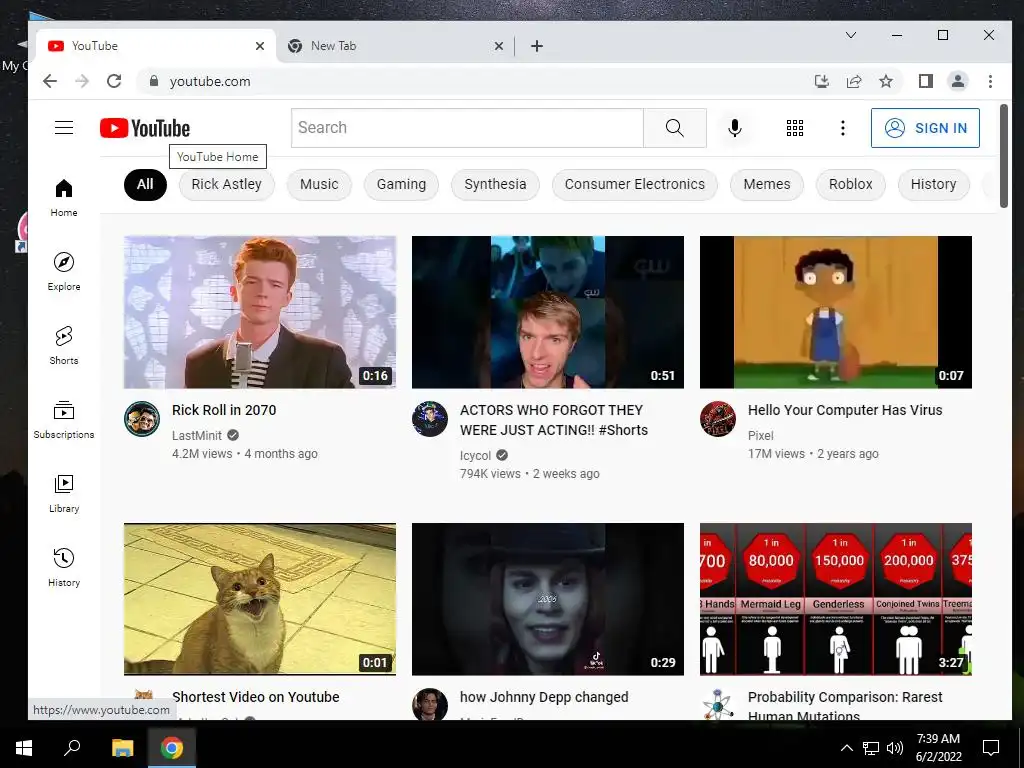Open Library in sidebar
Viewport: 1024px width, 768px height.
click(x=64, y=494)
